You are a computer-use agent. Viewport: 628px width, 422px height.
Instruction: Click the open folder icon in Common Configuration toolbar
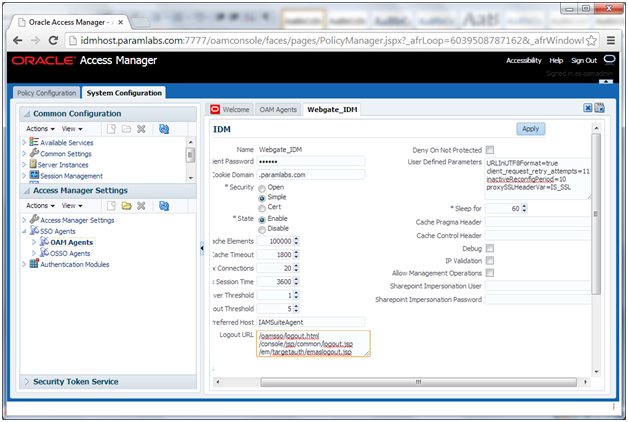(126, 129)
